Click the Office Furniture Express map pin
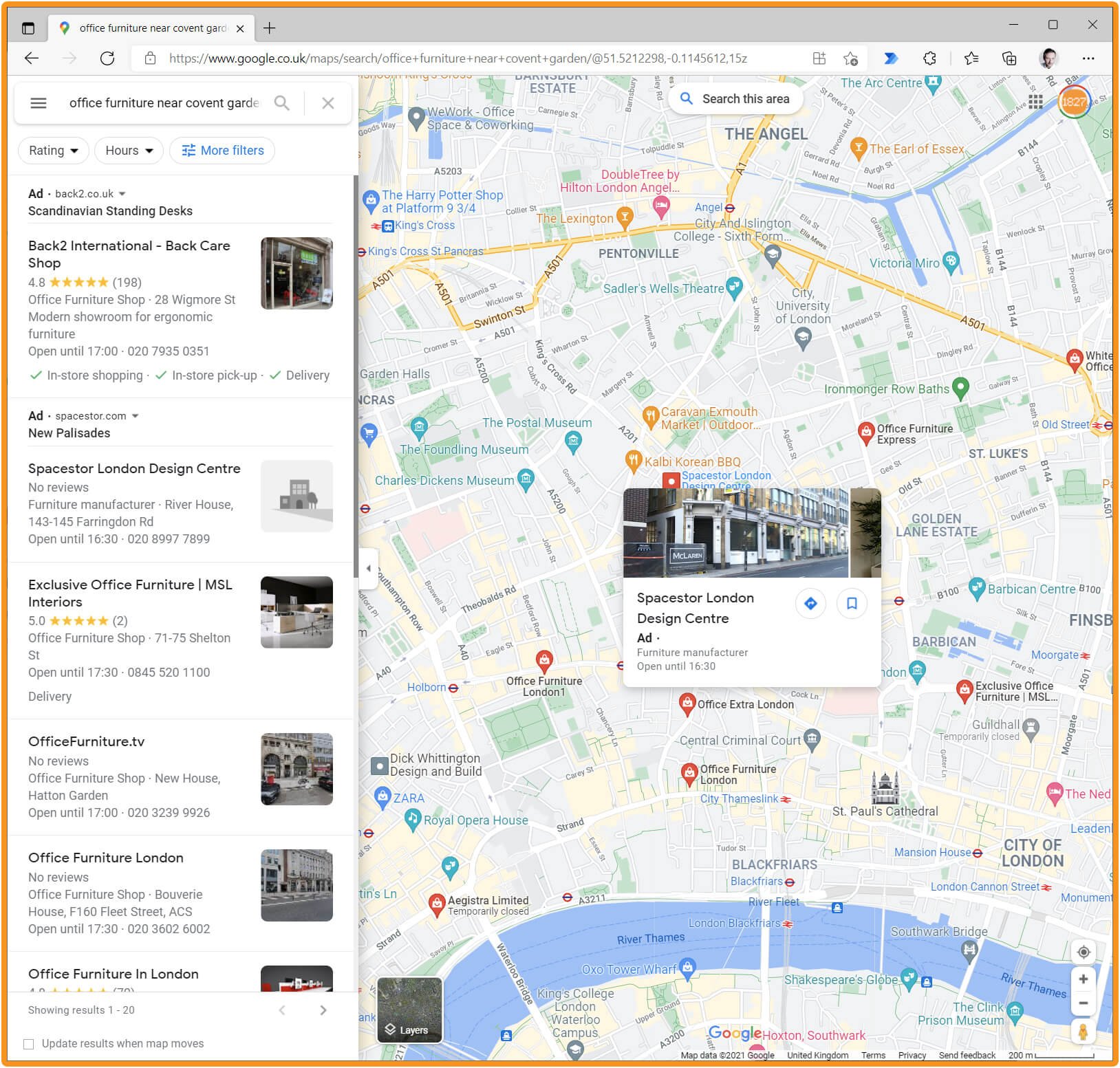The image size is (1120, 1068). click(x=867, y=432)
